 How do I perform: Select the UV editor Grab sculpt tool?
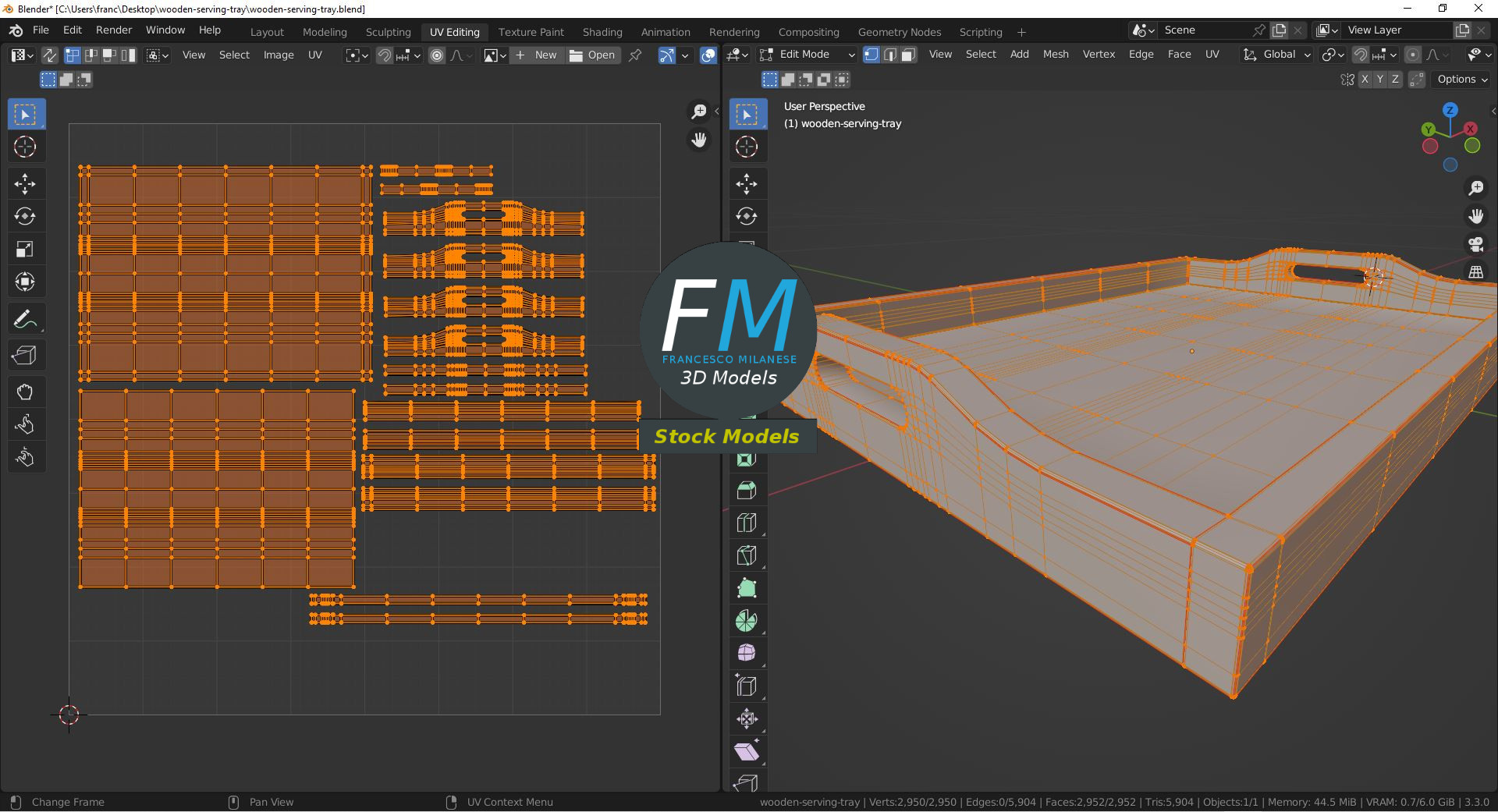tap(25, 392)
